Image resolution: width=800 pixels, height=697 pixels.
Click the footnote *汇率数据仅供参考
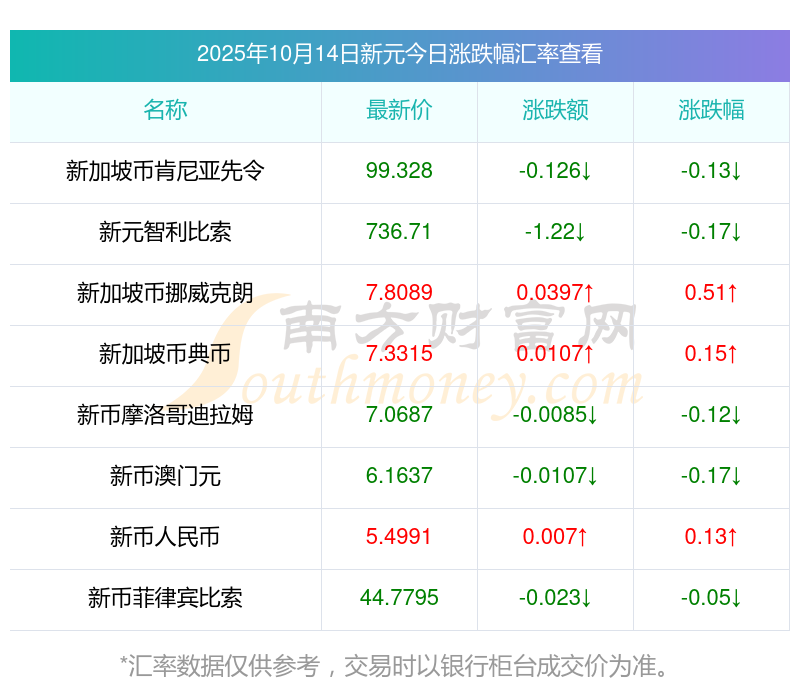click(x=220, y=666)
